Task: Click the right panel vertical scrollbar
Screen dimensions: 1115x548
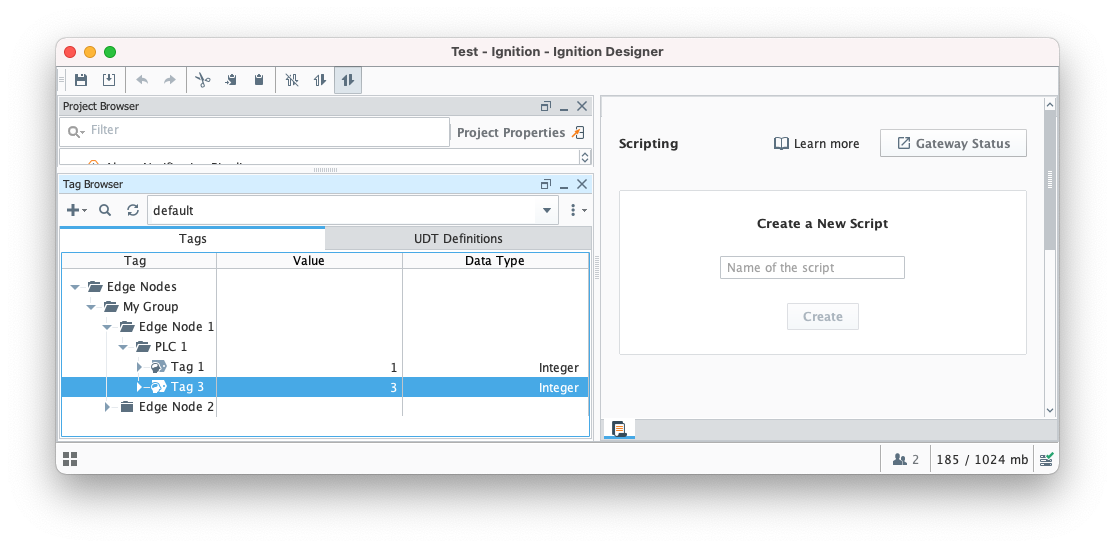Action: [1050, 180]
